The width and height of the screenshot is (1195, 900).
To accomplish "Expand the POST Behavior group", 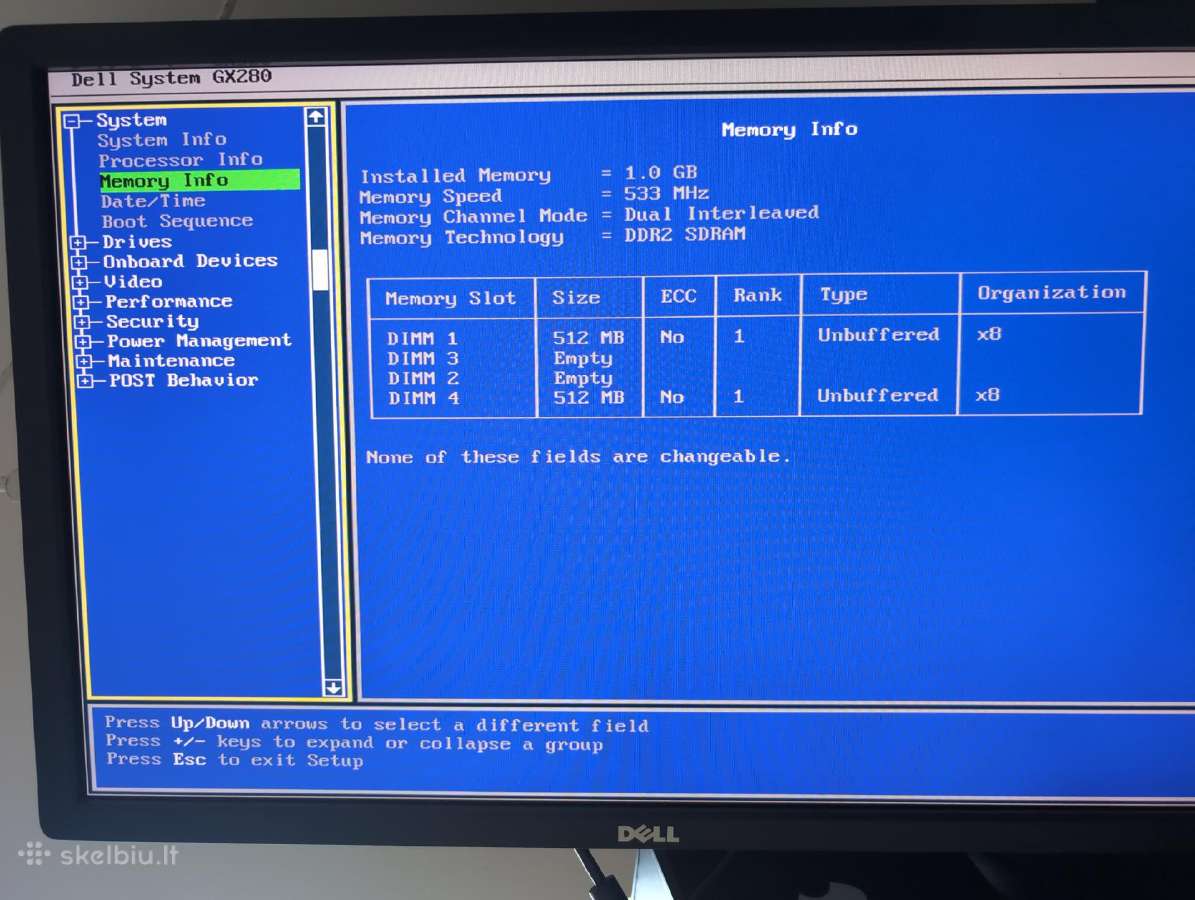I will 85,381.
